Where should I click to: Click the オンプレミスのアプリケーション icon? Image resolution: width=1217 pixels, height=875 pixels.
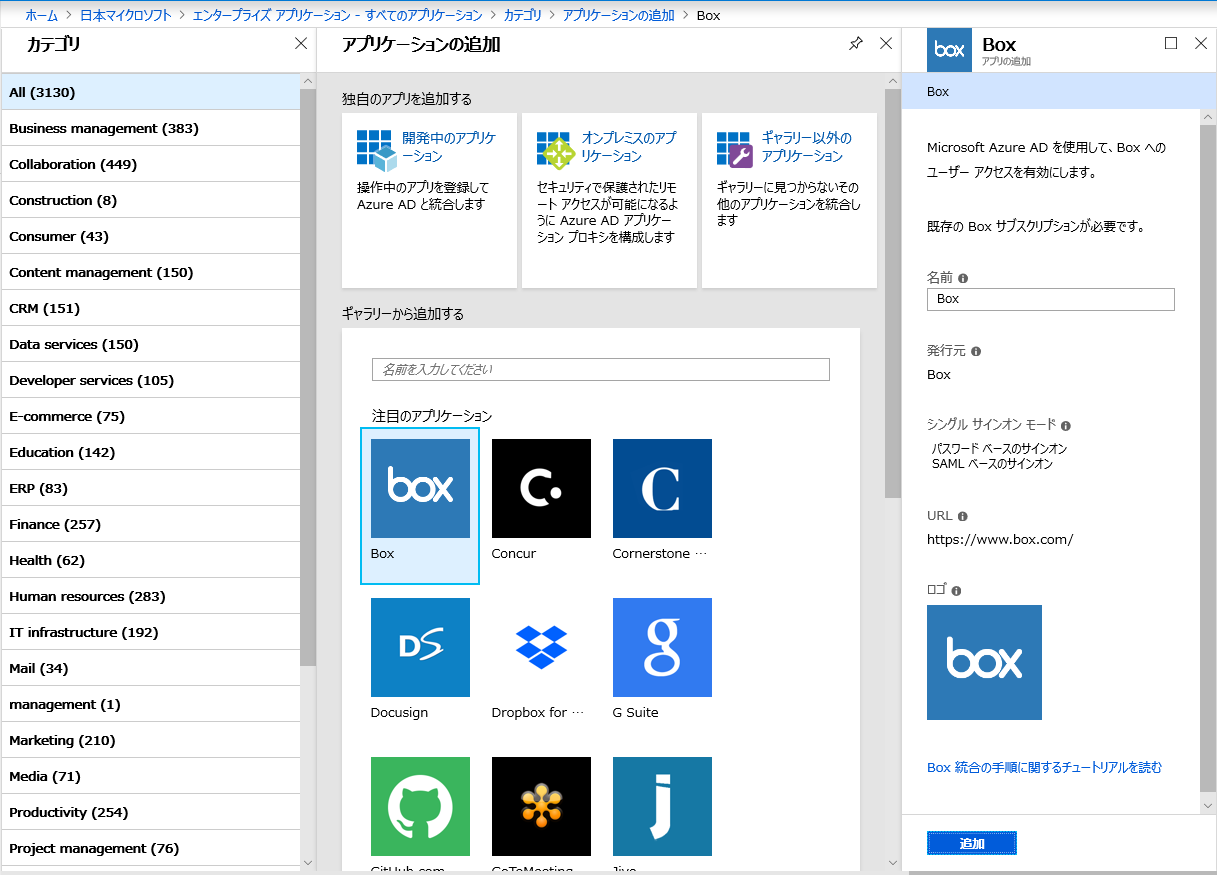(x=556, y=149)
